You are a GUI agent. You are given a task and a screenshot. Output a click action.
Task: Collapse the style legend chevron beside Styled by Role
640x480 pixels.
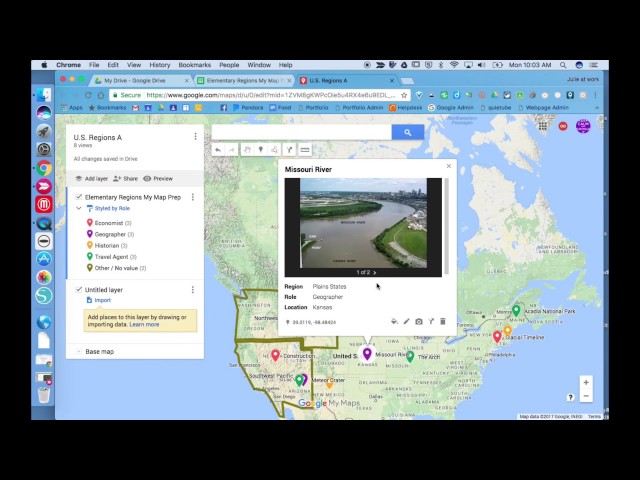(79, 208)
